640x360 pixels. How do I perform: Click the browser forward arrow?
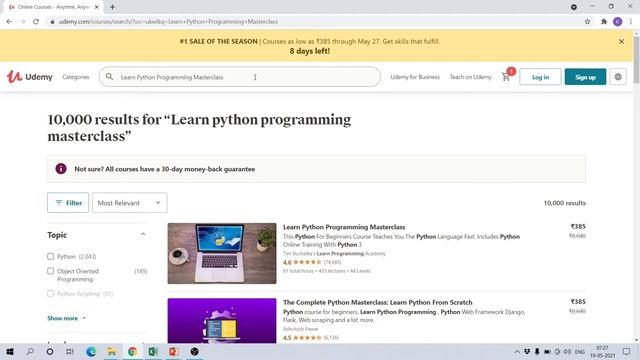(22, 22)
